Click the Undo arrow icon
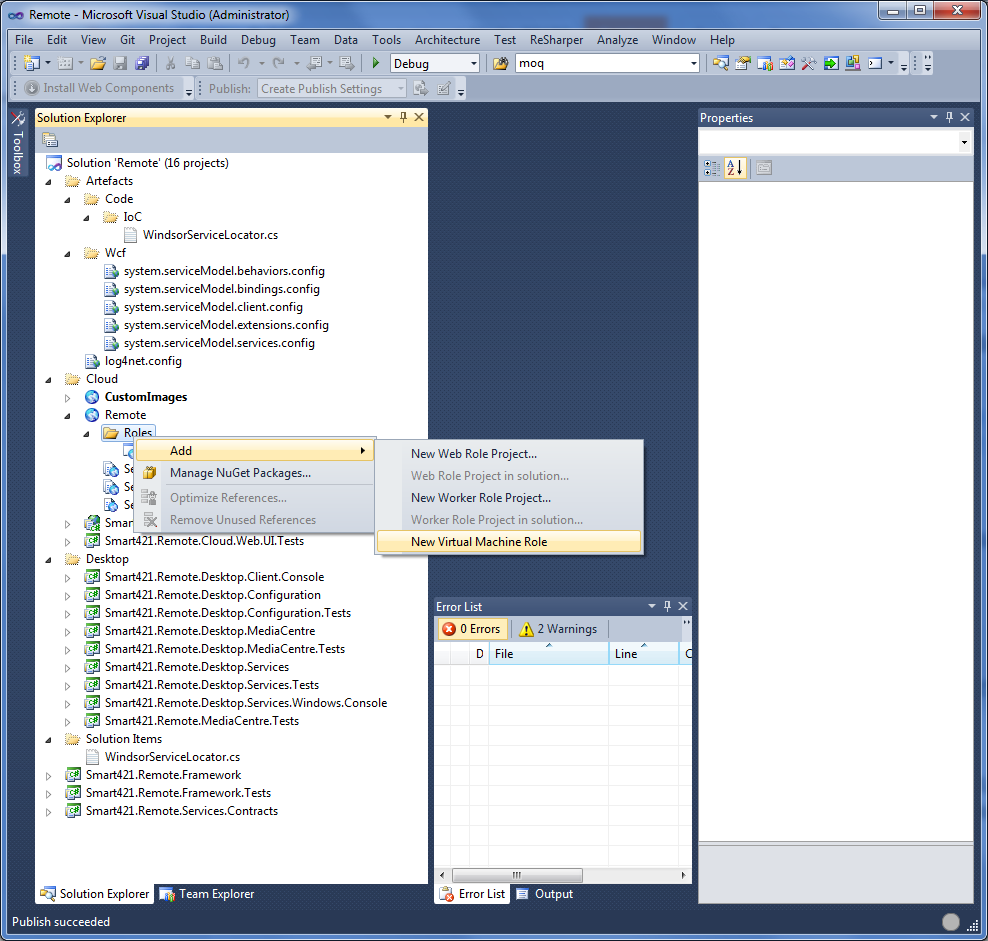The width and height of the screenshot is (988, 941). [244, 63]
